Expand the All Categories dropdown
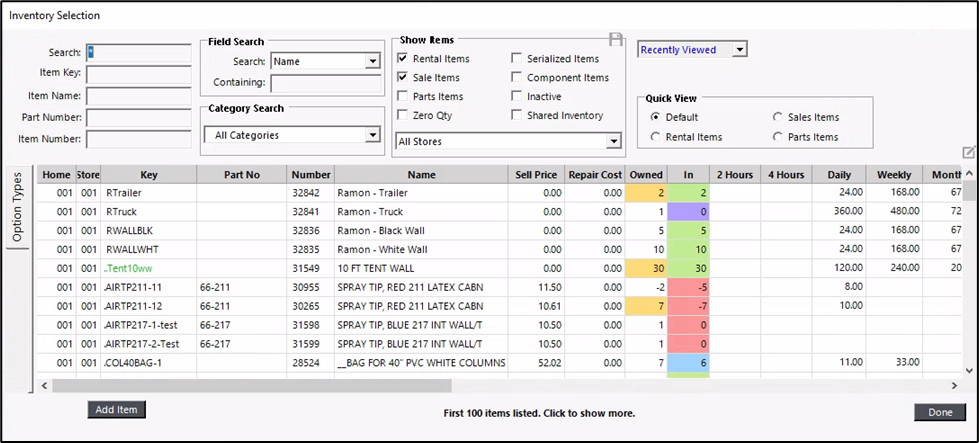 click(x=372, y=135)
